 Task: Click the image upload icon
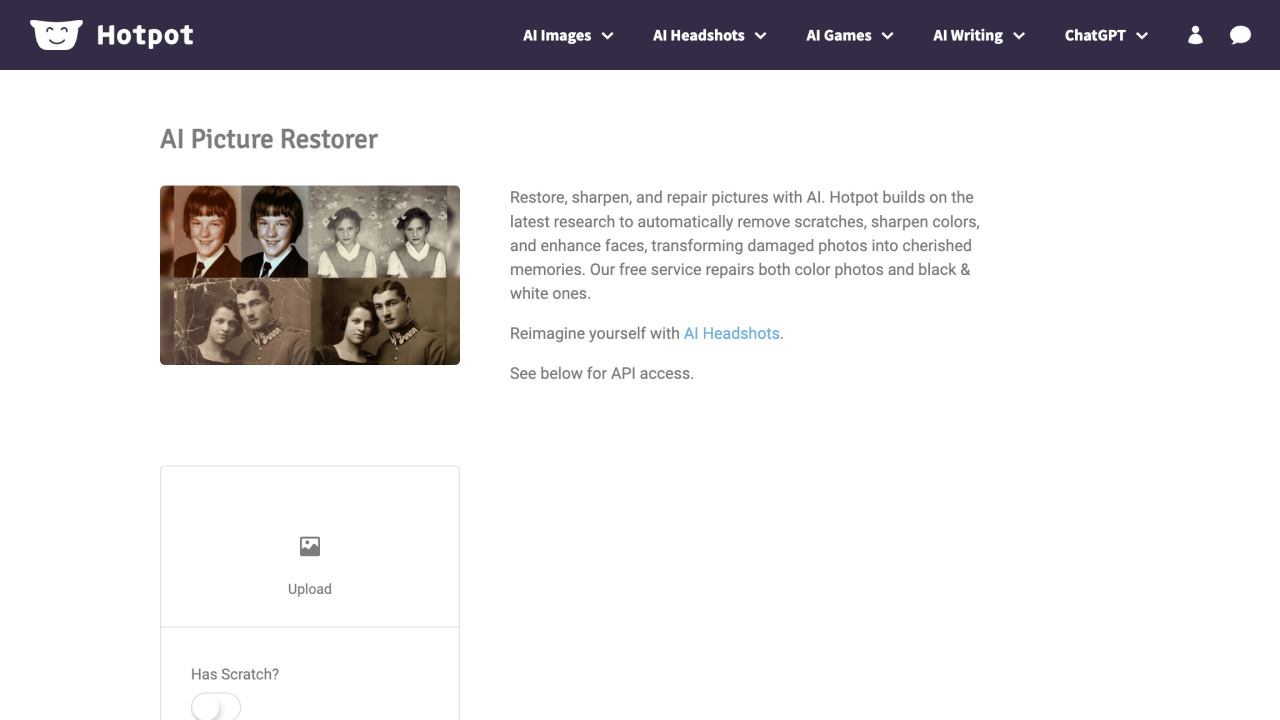point(310,546)
